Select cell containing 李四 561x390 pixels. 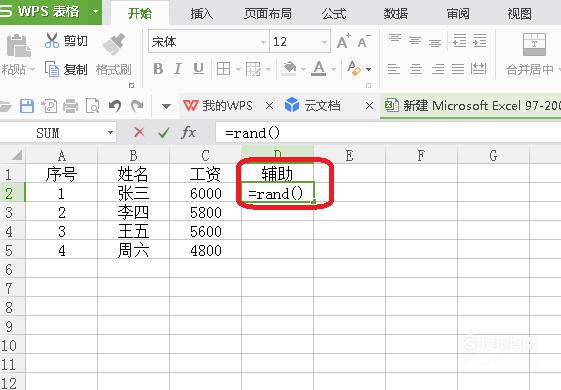point(133,213)
